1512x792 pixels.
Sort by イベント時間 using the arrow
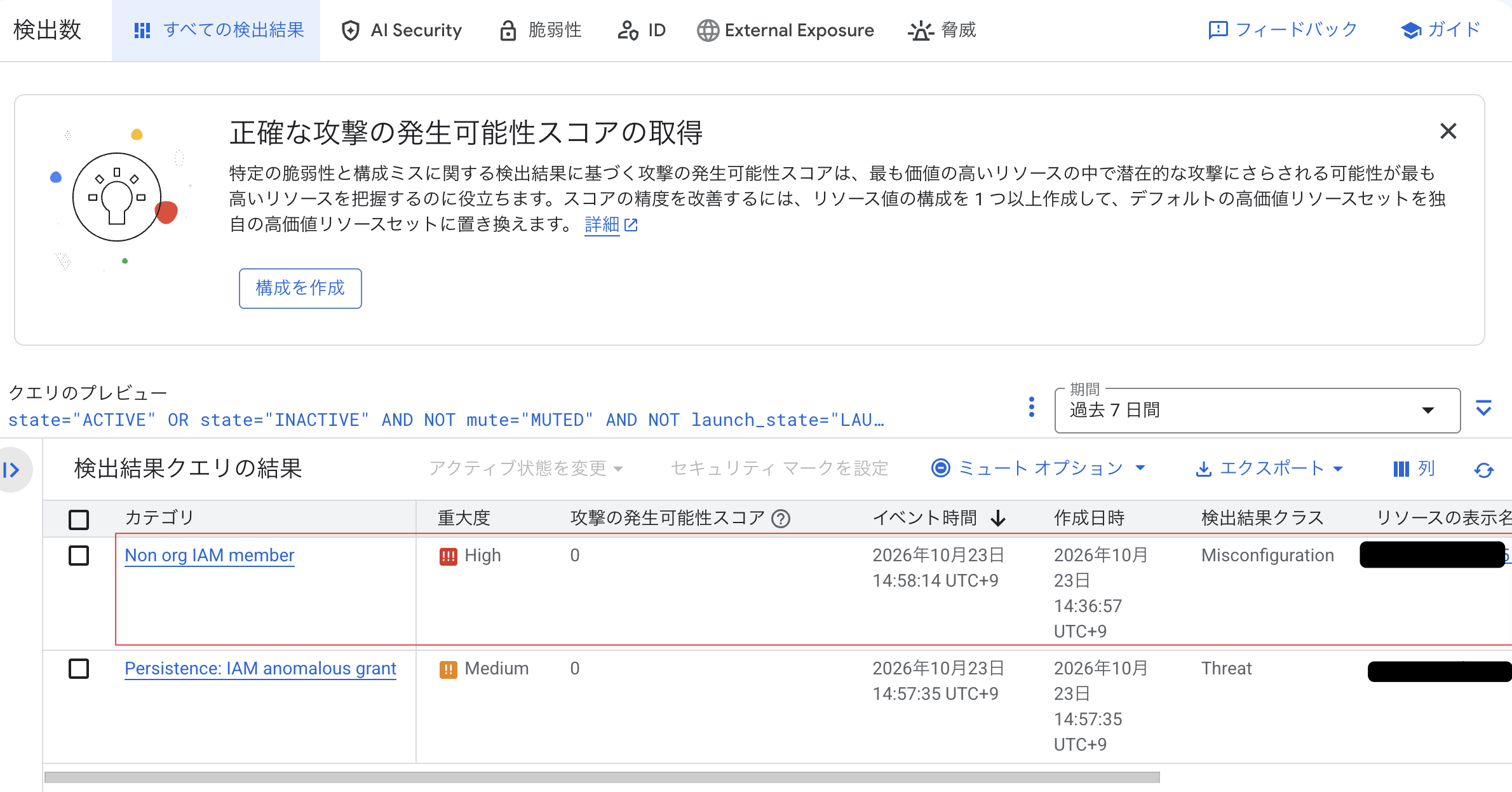tap(999, 519)
